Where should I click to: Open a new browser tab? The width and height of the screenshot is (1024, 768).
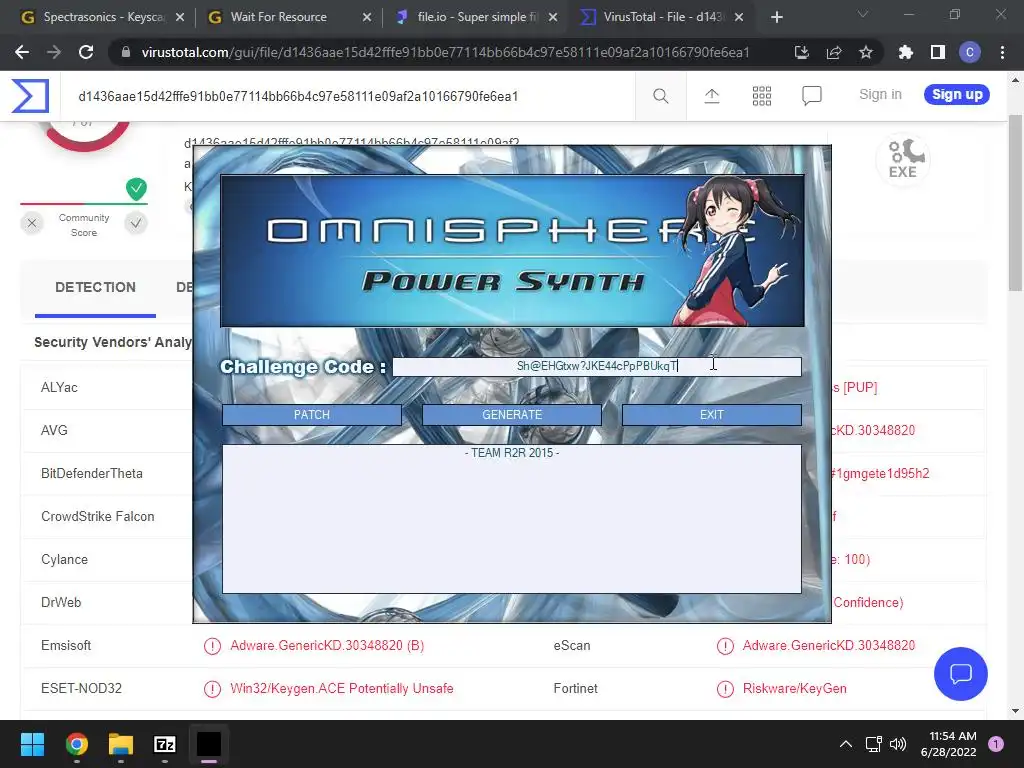tap(776, 17)
